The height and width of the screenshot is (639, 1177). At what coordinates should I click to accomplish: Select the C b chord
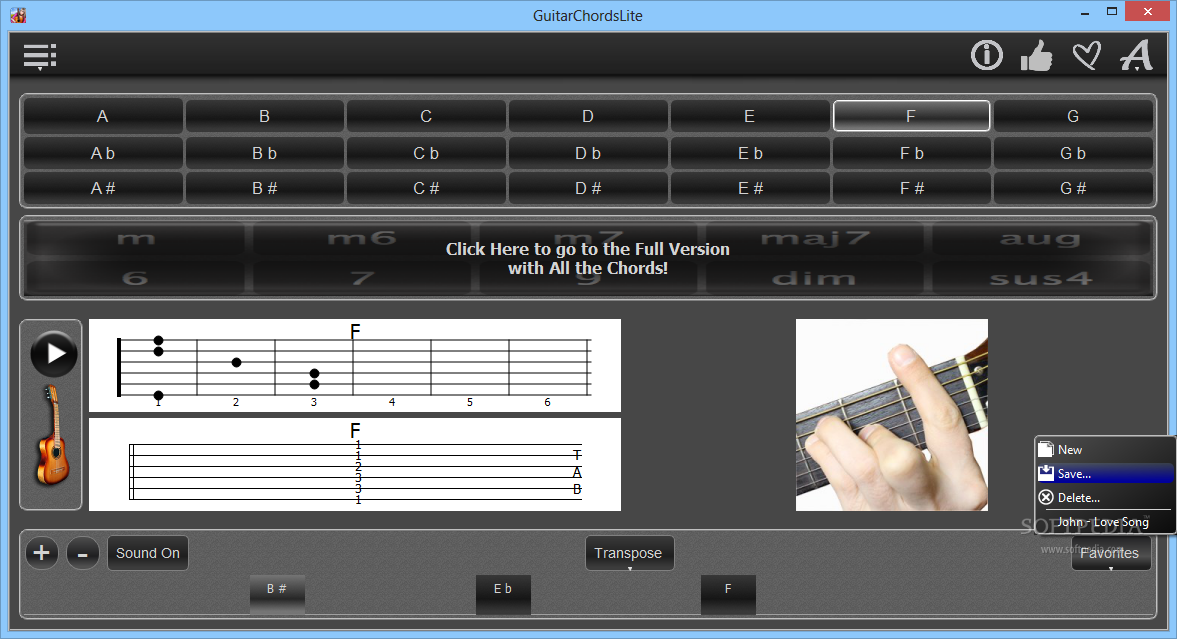426,153
